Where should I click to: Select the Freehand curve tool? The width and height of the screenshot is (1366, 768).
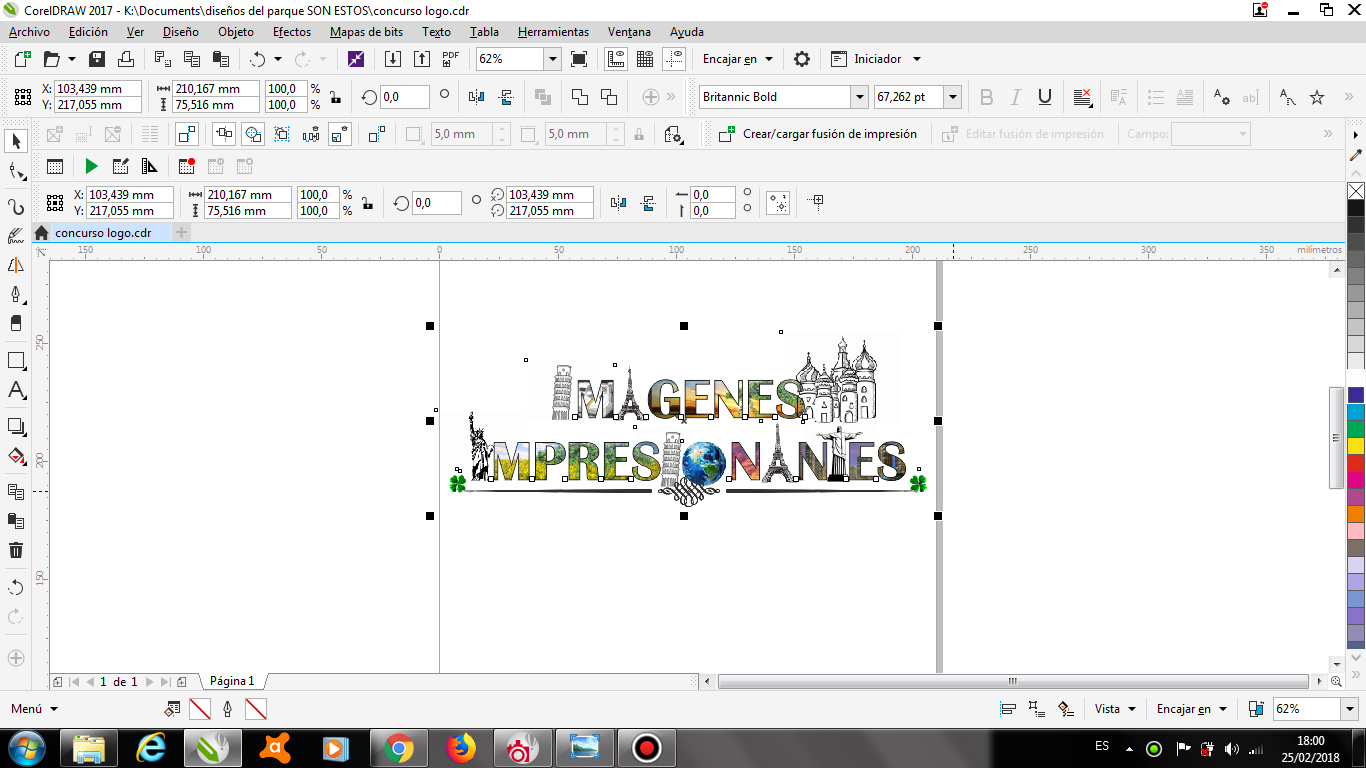pos(15,207)
